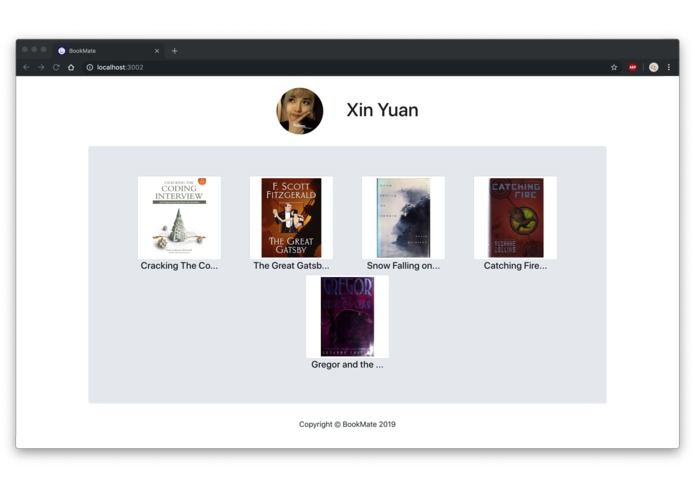The image size is (695, 494).
Task: Open Chrome profile avatar in toolbar
Action: coord(653,67)
